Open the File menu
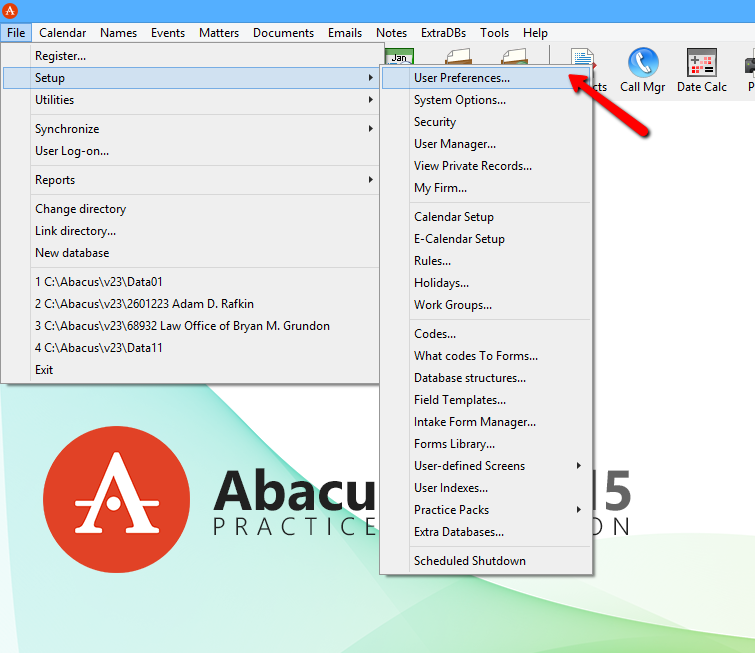The image size is (755, 653). pyautogui.click(x=16, y=33)
